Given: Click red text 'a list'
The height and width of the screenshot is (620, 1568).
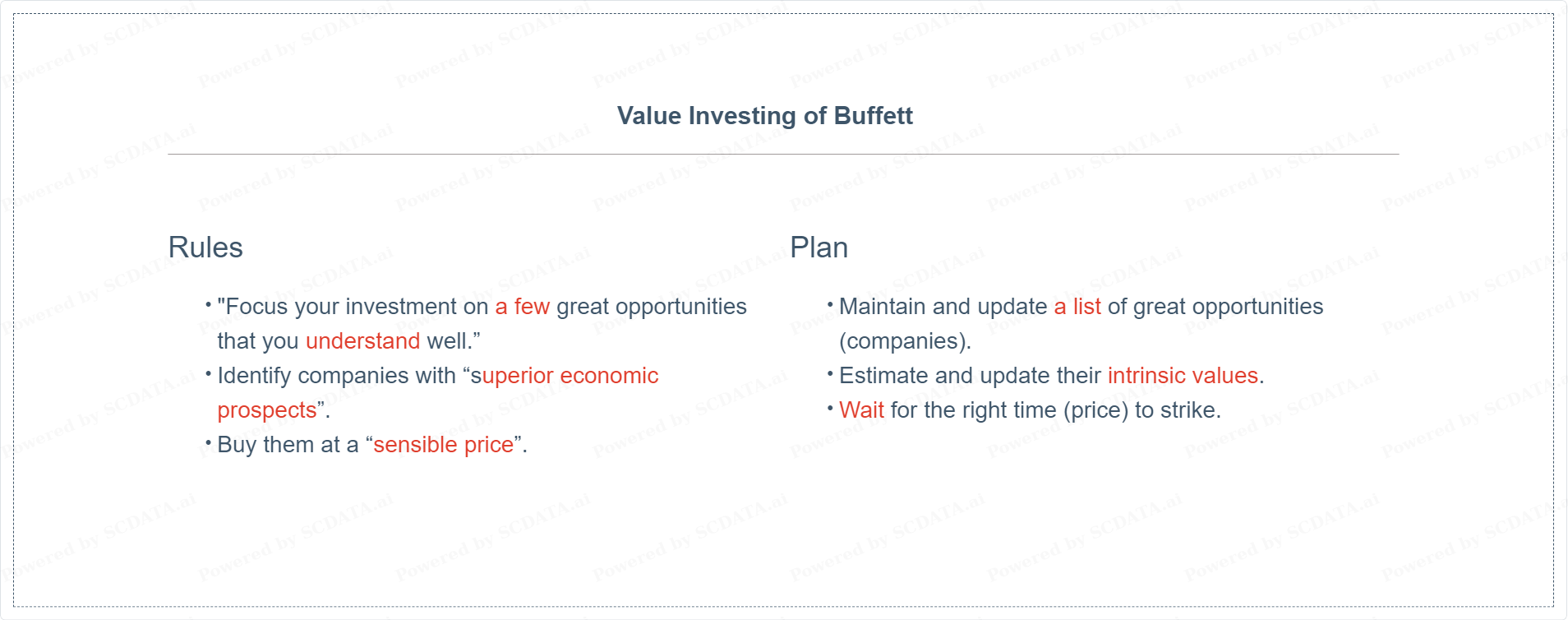Looking at the screenshot, I should (x=1077, y=307).
